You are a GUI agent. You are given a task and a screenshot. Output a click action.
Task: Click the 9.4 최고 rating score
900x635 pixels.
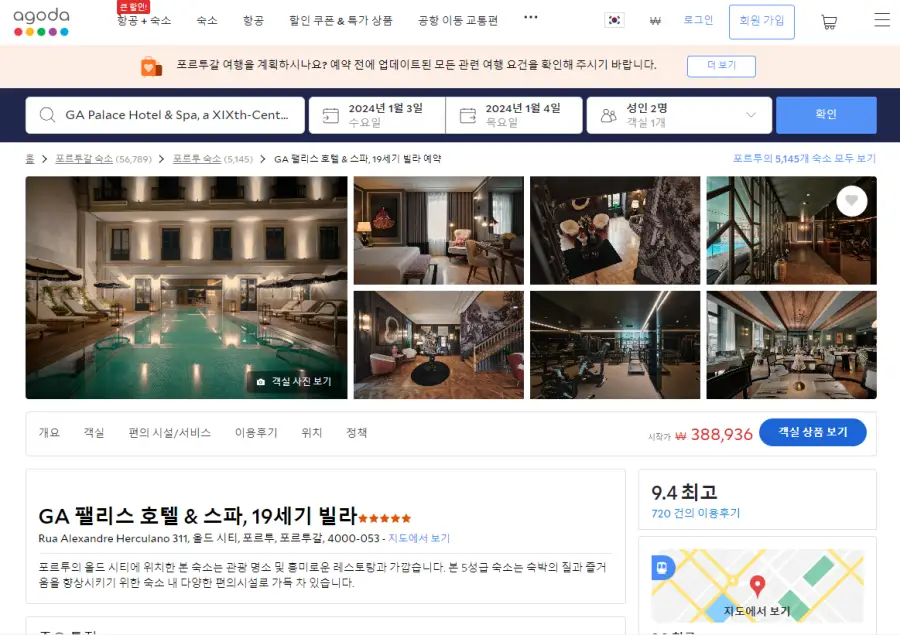coord(684,493)
